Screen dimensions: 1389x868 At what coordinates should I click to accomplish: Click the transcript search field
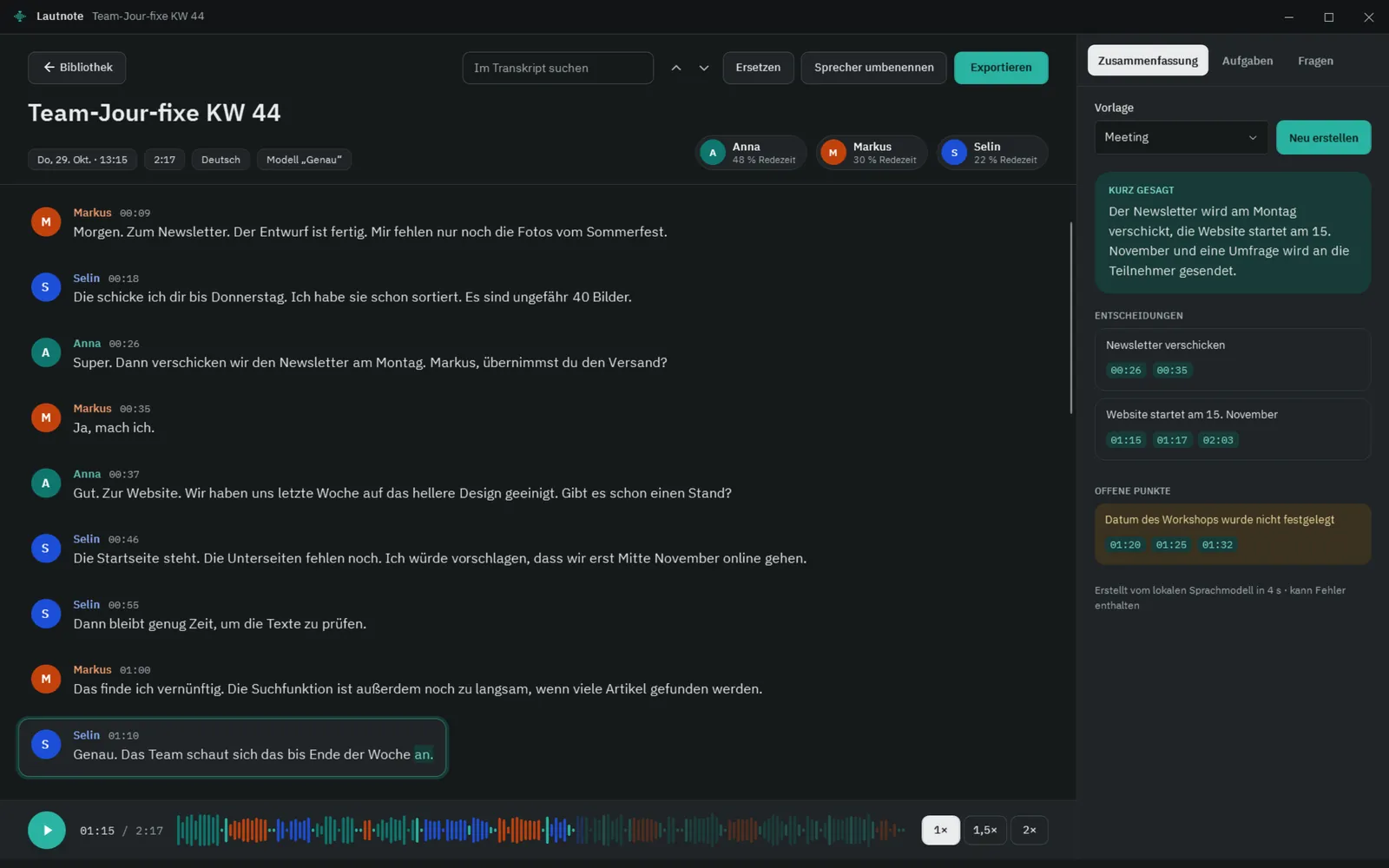point(557,68)
